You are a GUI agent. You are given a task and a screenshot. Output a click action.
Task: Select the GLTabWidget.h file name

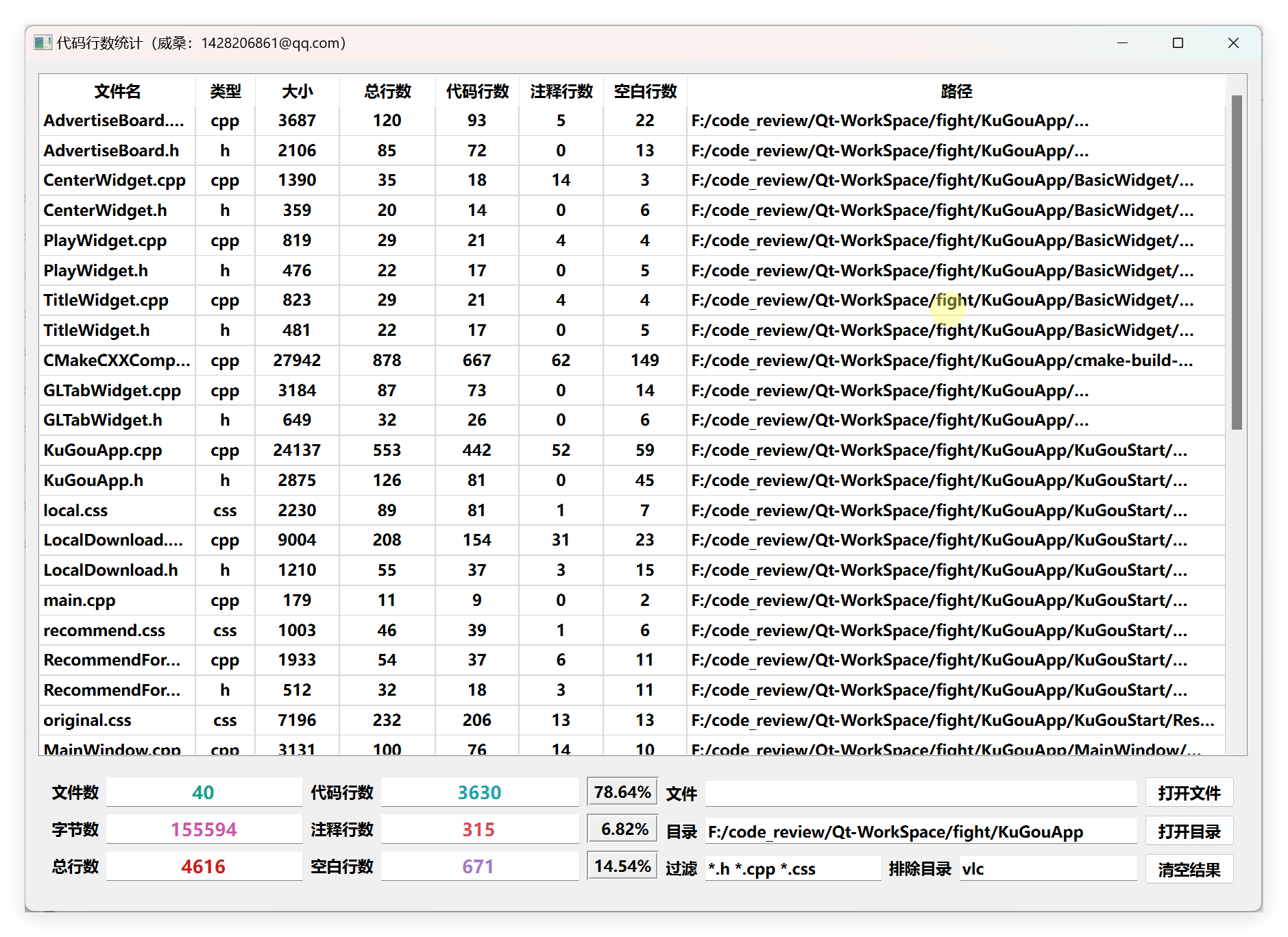[103, 420]
